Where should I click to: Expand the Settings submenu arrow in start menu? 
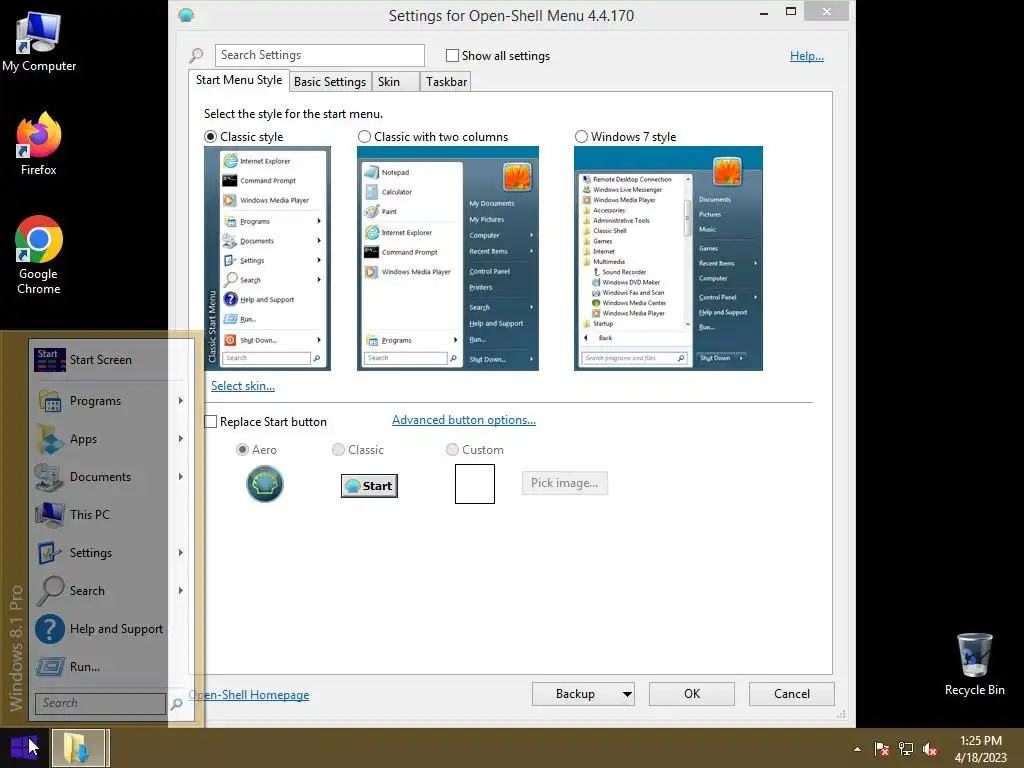coord(180,552)
